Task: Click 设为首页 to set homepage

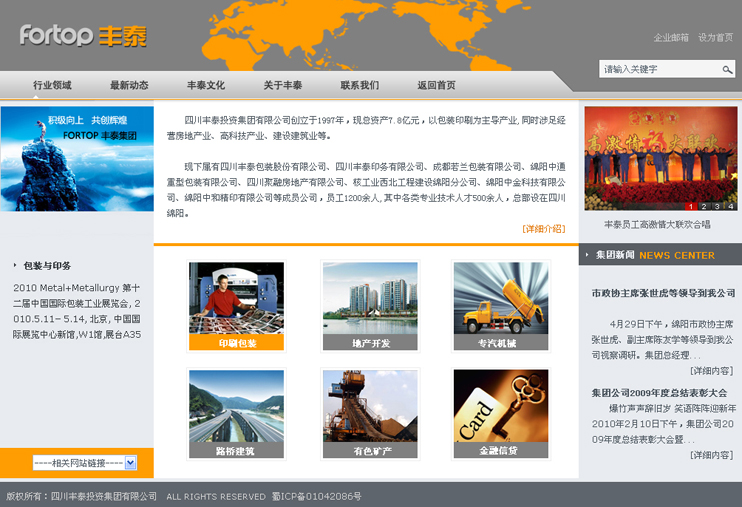Action: pyautogui.click(x=715, y=38)
